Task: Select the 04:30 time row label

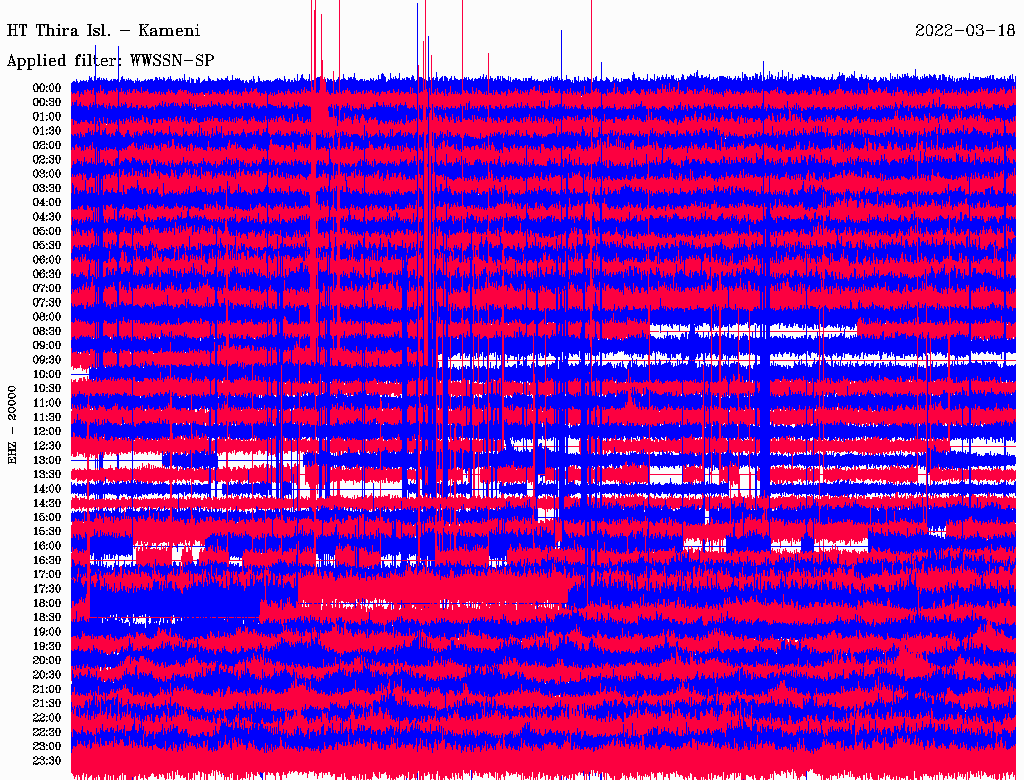Action: [47, 217]
